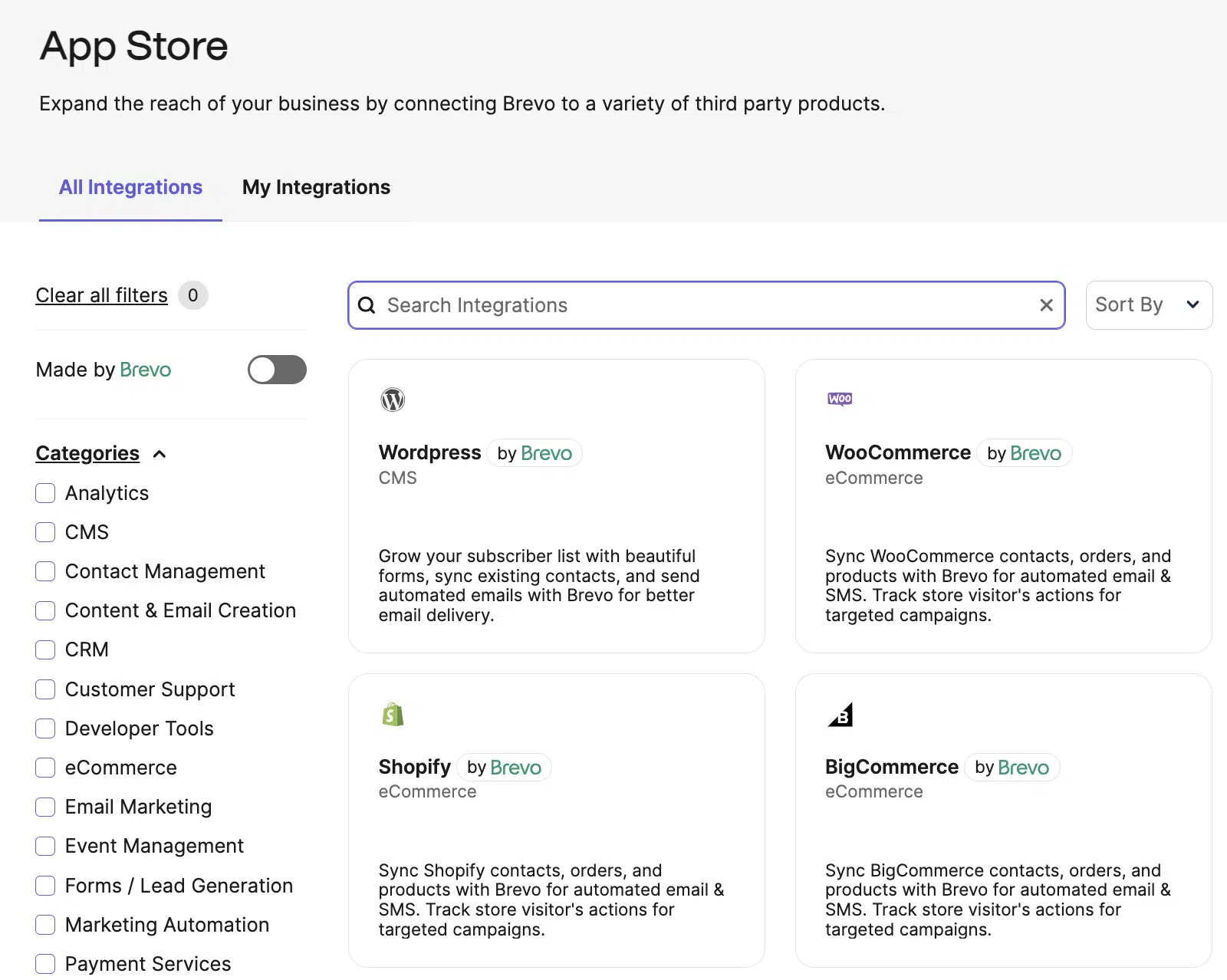Clear the search field with X icon
1227x980 pixels.
point(1046,305)
